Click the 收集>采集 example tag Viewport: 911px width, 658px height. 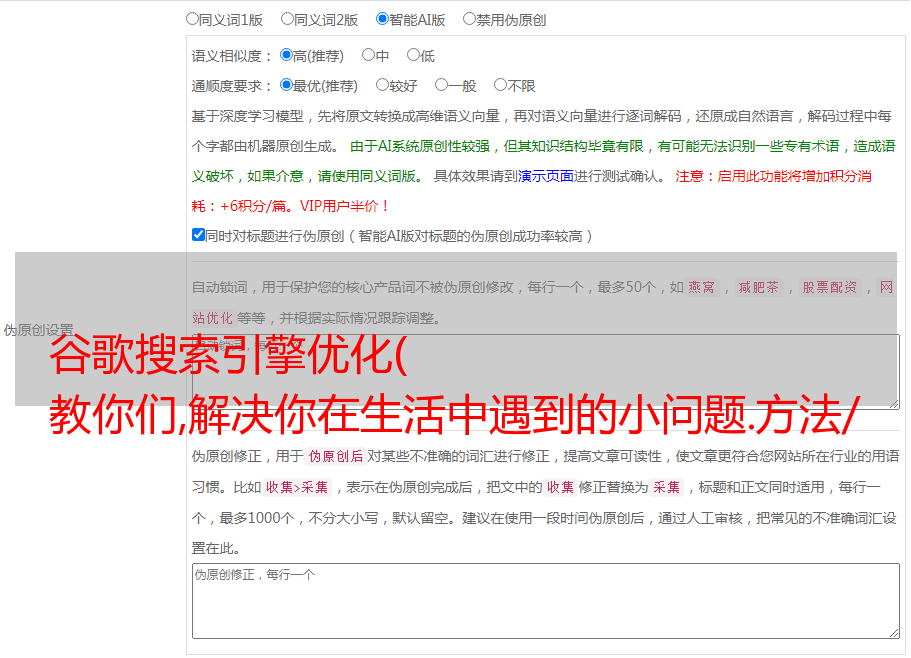[x=297, y=487]
